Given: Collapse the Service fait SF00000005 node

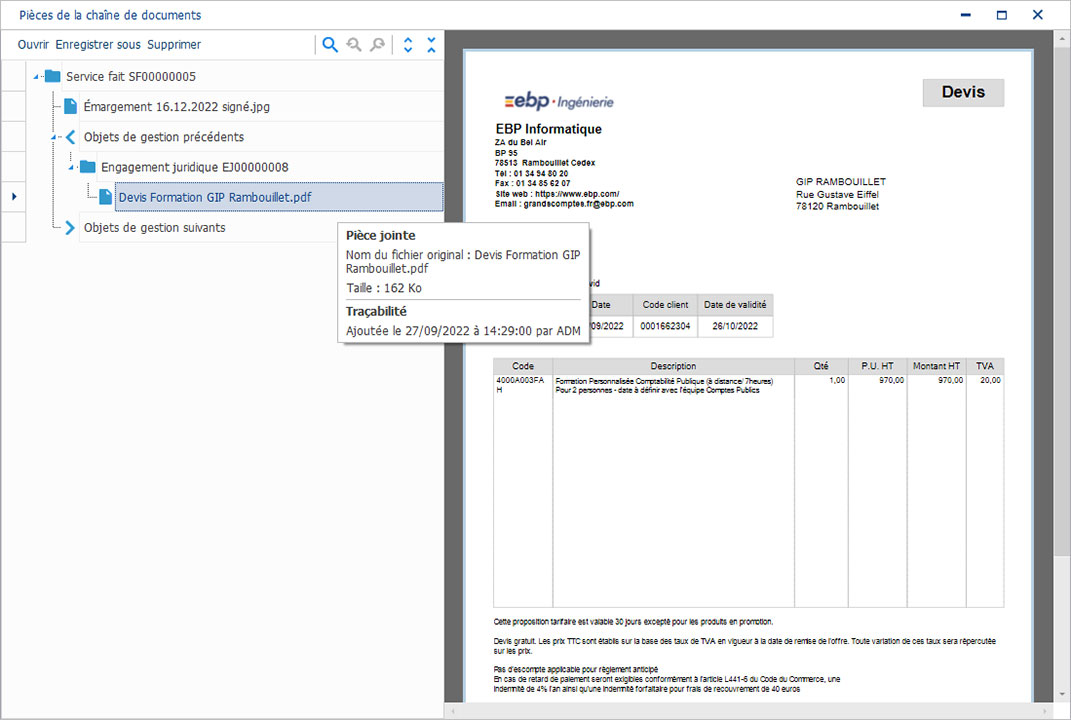Looking at the screenshot, I should tap(36, 77).
